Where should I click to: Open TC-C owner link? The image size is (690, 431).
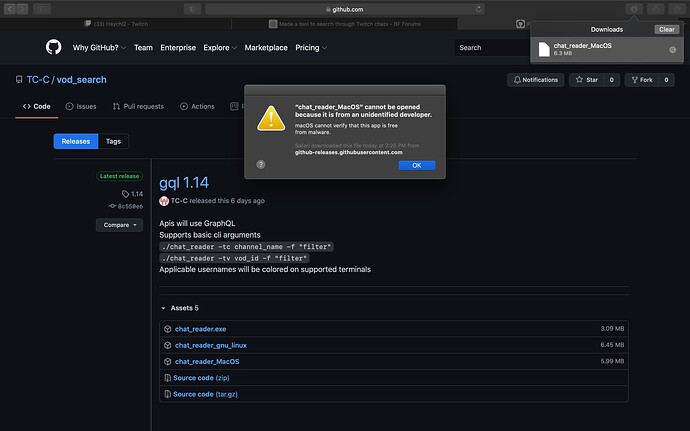(x=38, y=80)
